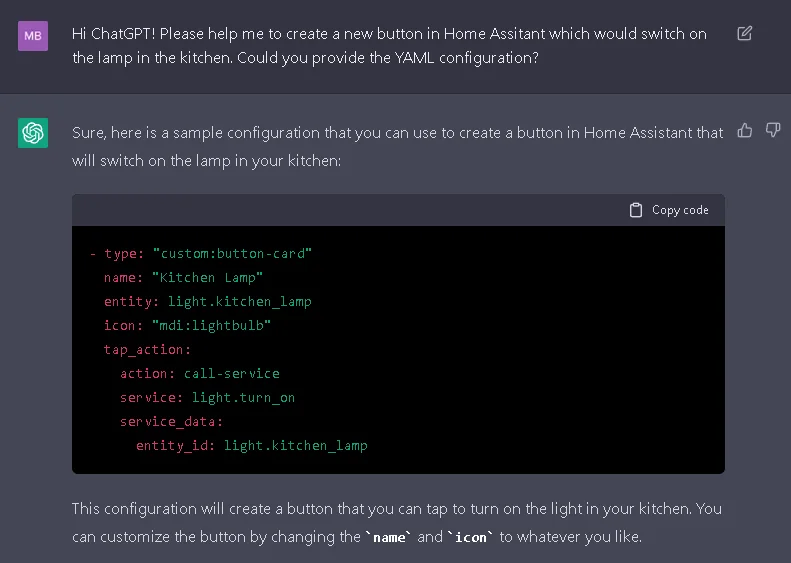791x563 pixels.
Task: Click the user prompt starting "Hi ChatGPT!"
Action: coord(389,46)
